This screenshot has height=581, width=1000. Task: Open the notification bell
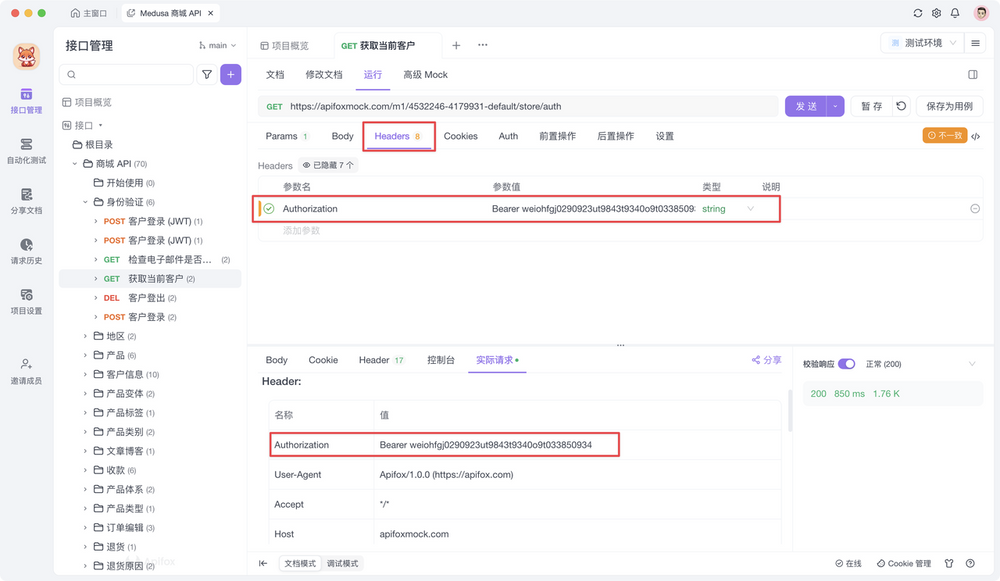954,12
